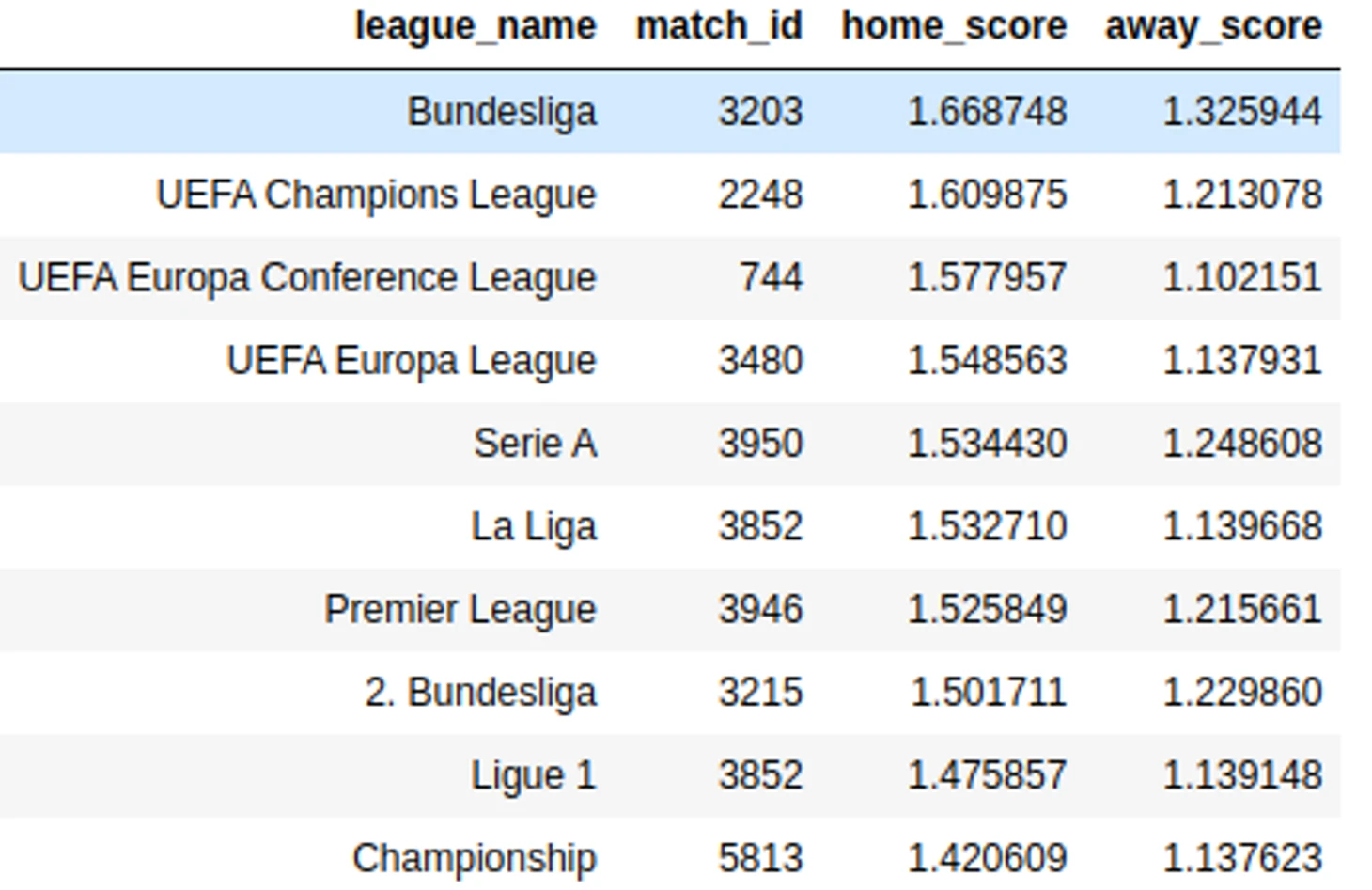Click the match_id column header
The image size is (1372, 890).
[719, 26]
